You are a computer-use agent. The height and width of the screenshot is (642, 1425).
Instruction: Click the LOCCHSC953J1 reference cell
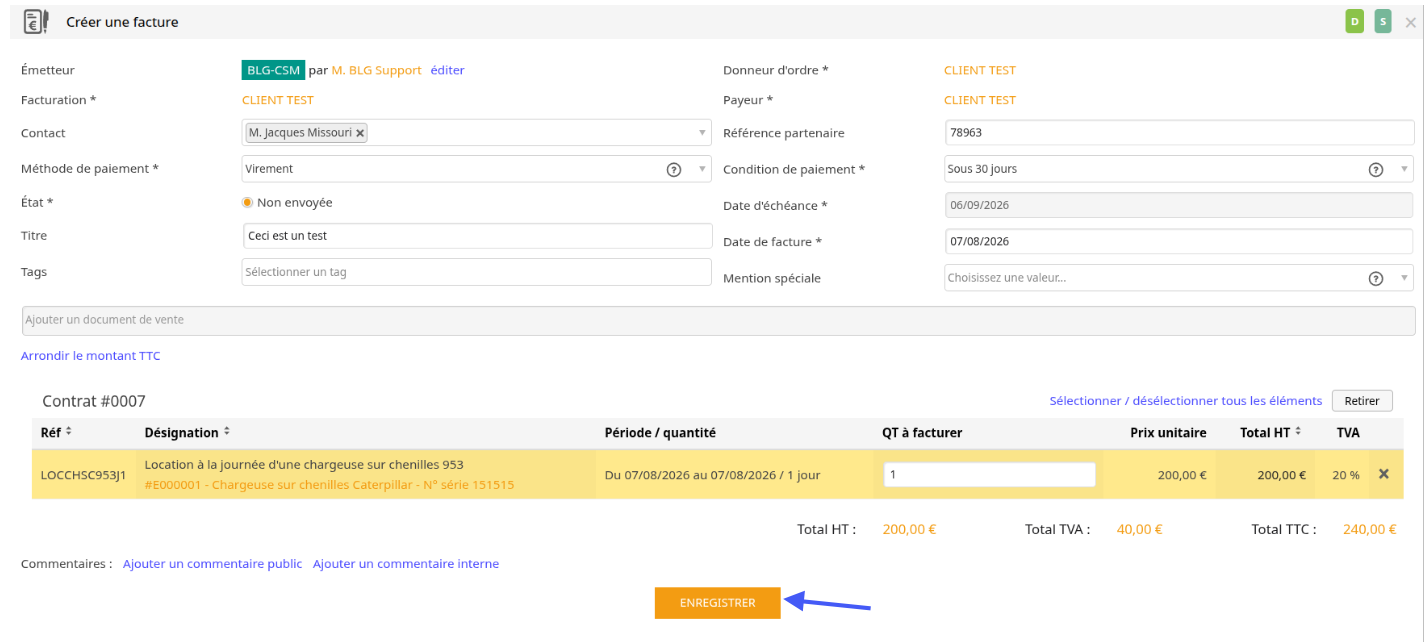click(x=83, y=475)
